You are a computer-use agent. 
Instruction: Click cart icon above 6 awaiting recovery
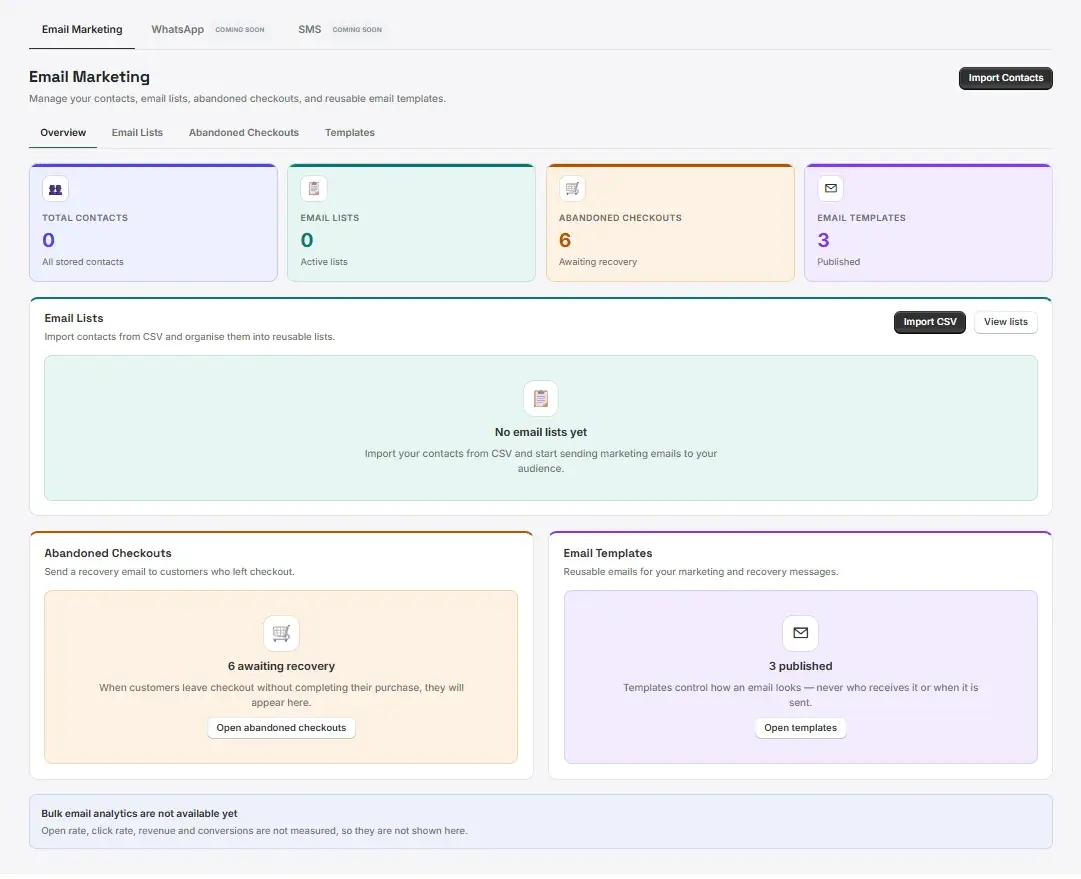pyautogui.click(x=281, y=635)
